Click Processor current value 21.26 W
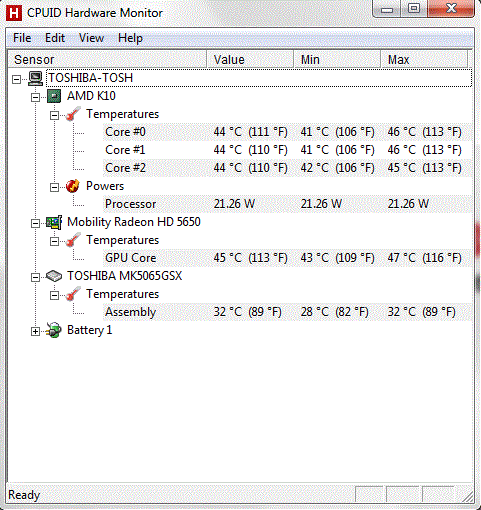Image resolution: width=481 pixels, height=510 pixels. point(234,204)
